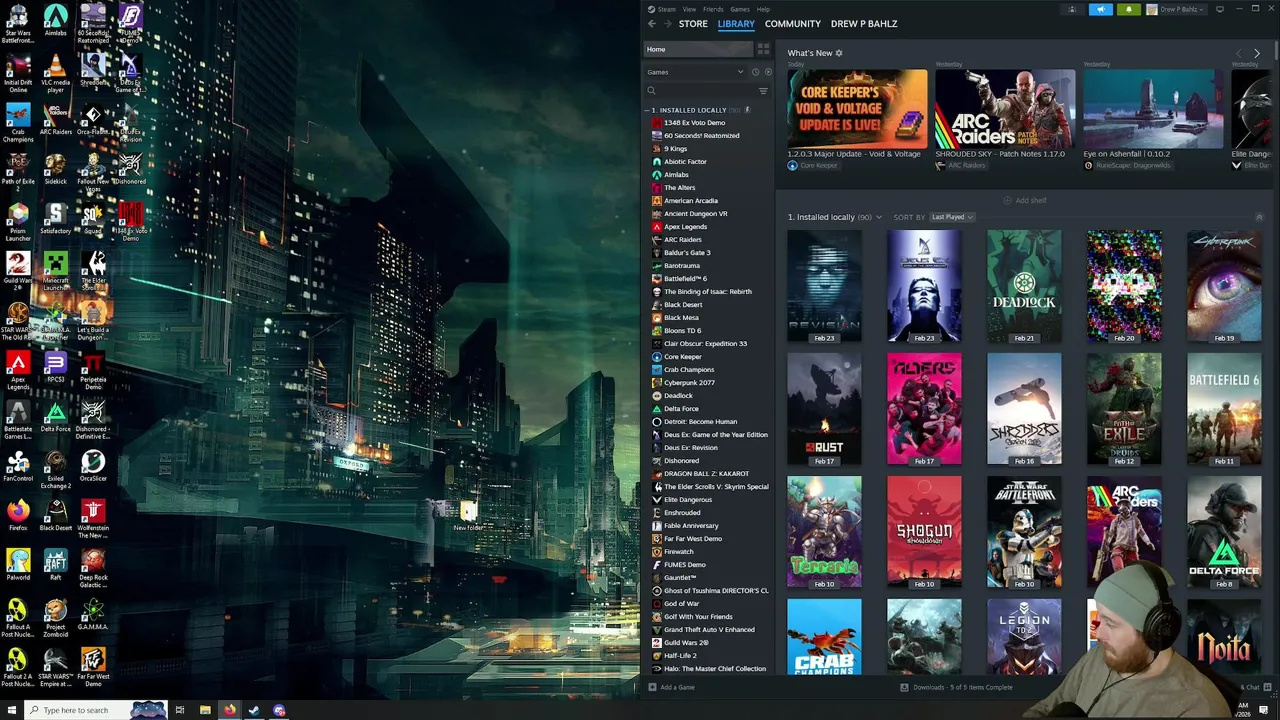
Task: Expand the Games filter dropdown
Action: [x=695, y=72]
